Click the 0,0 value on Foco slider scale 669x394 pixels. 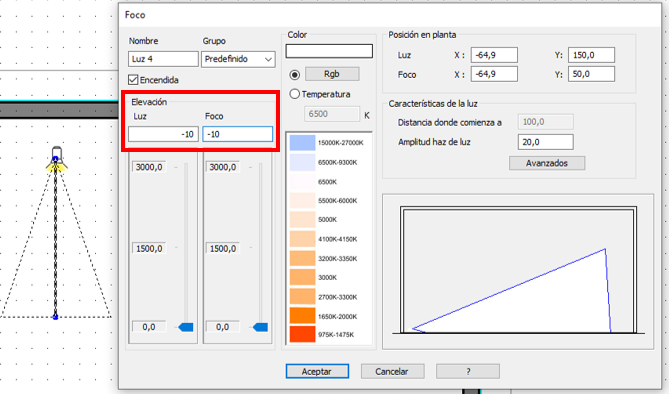(x=223, y=327)
